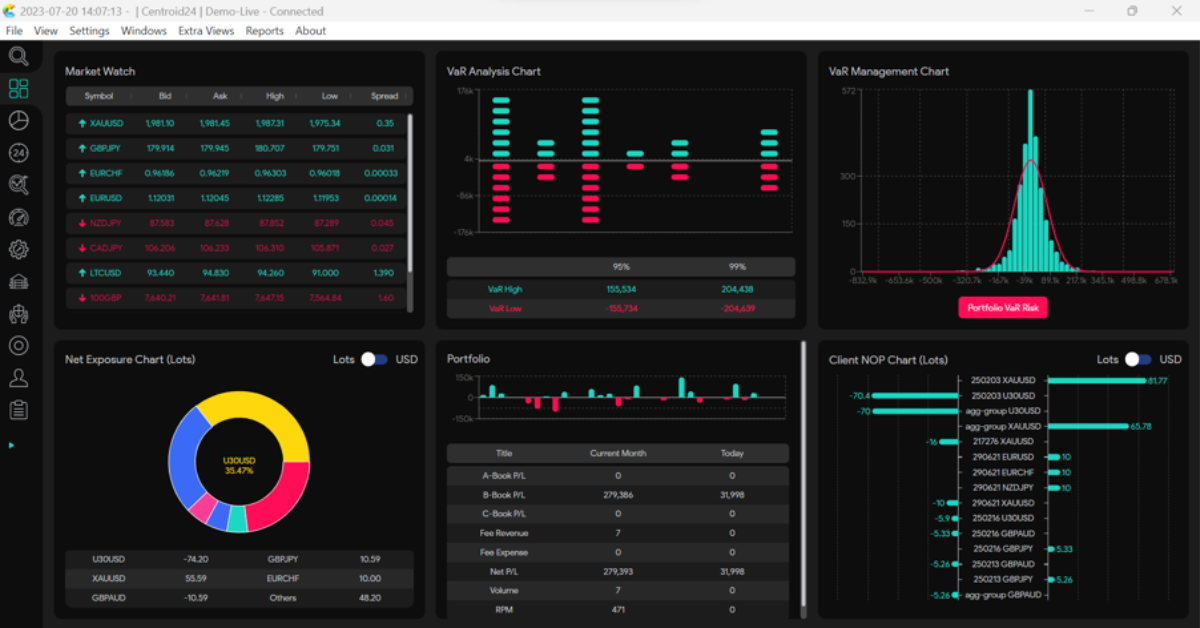
Task: Open the gear icon in the sidebar
Action: [18, 249]
